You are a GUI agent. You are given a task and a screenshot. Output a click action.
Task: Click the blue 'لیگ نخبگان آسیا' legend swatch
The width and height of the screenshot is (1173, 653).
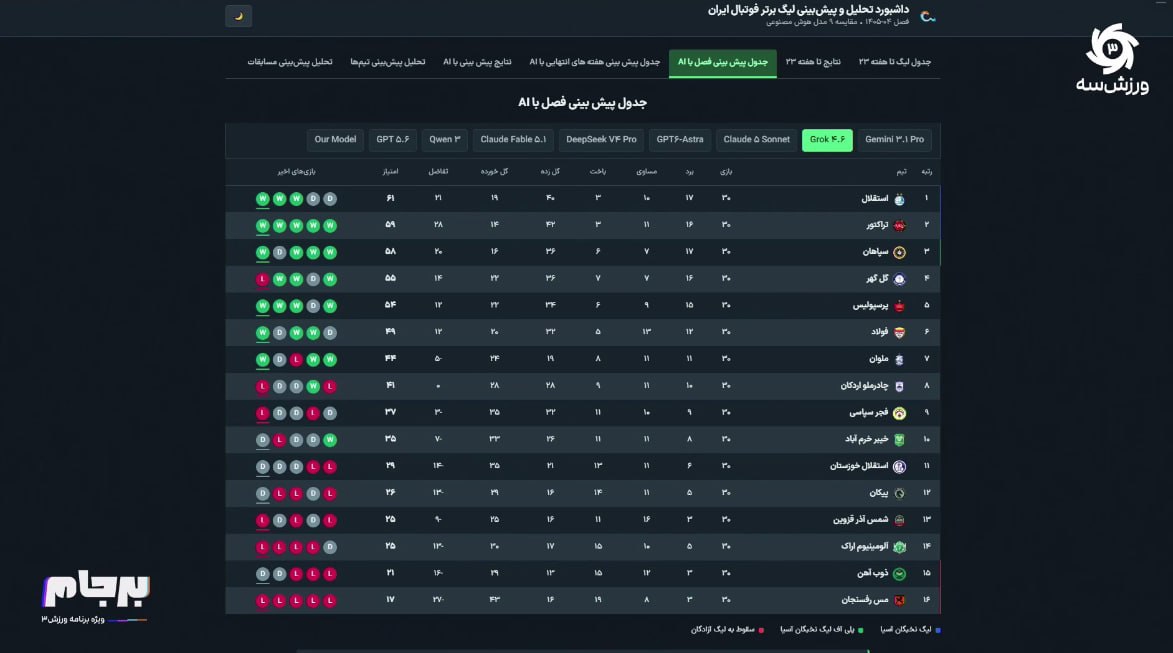click(x=938, y=630)
